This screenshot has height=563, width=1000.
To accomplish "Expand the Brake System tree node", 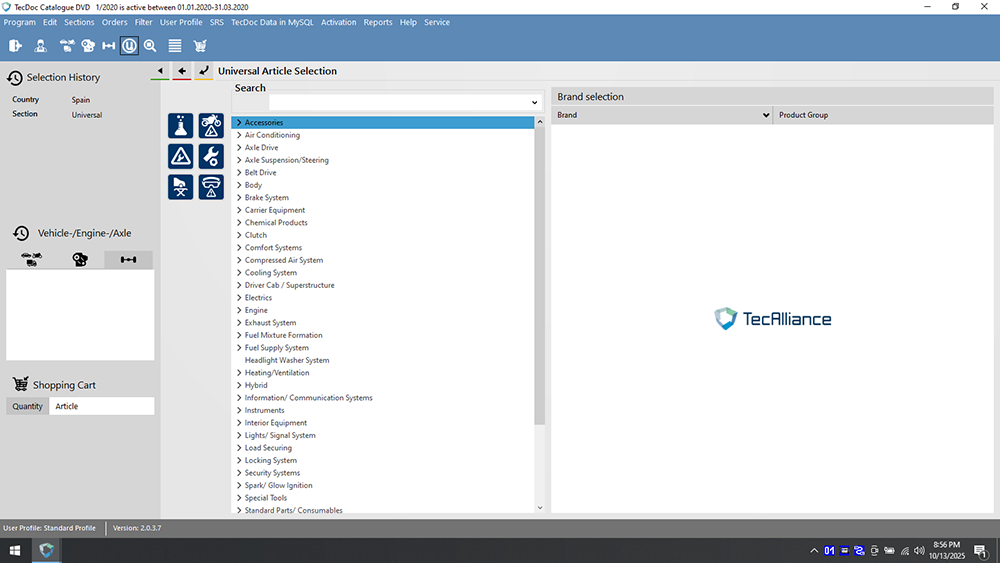I will 239,198.
